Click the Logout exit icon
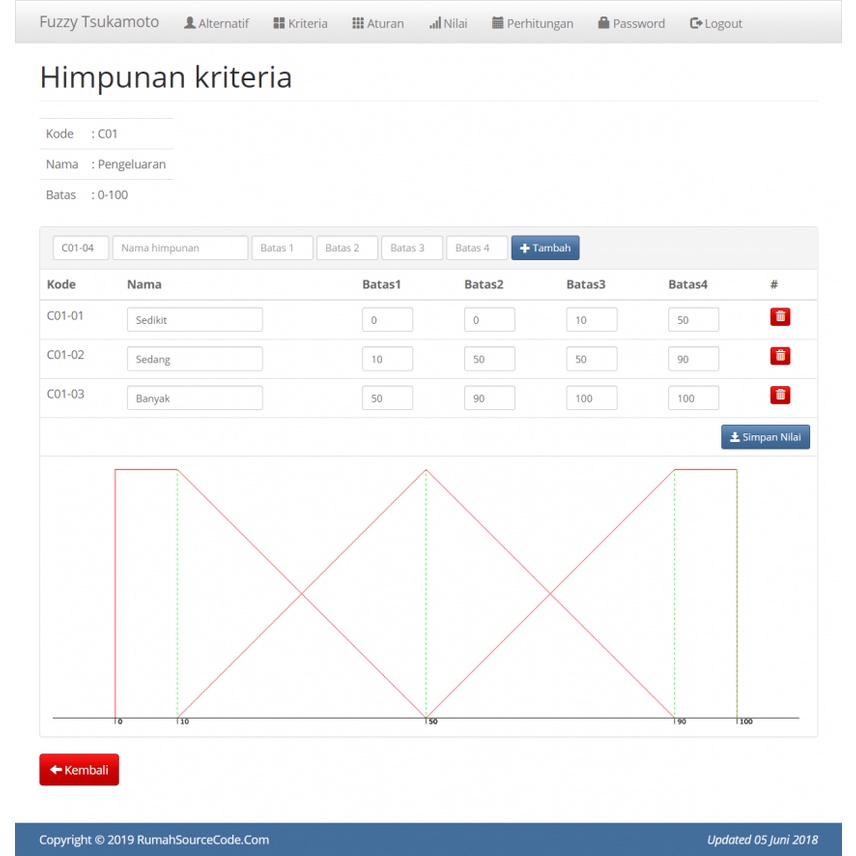This screenshot has width=856, height=856. click(x=694, y=22)
